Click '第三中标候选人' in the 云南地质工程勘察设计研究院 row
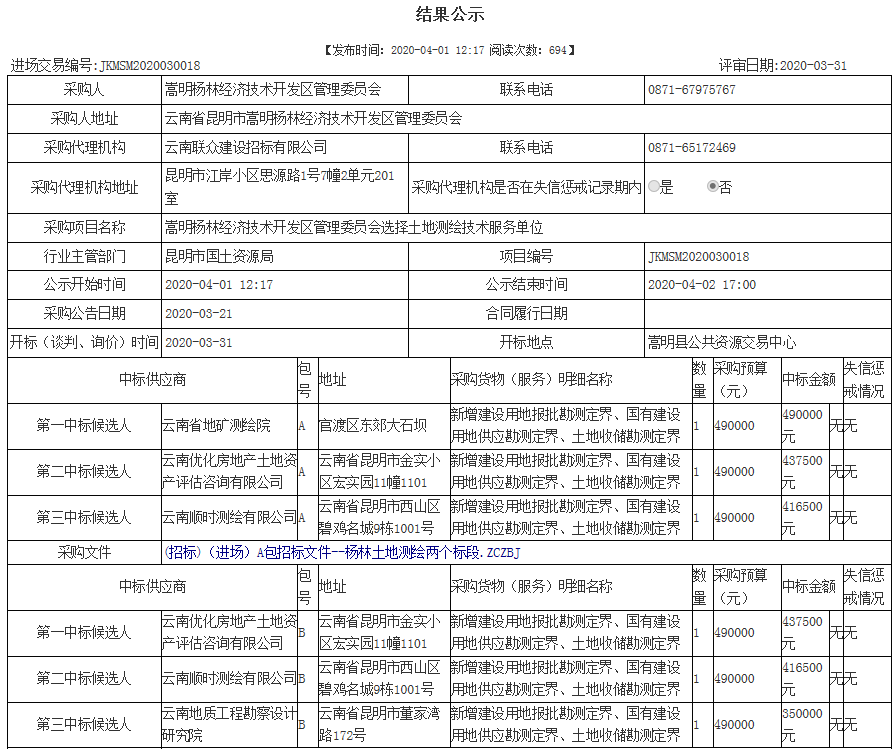892x749 pixels. 84,725
